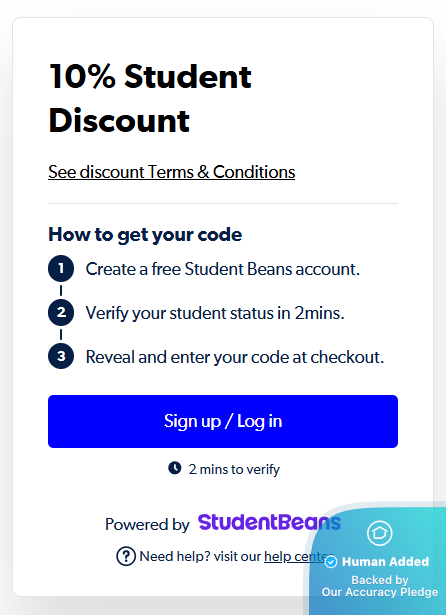Image resolution: width=446 pixels, height=615 pixels.
Task: Click the Powered by text
Action: click(x=147, y=524)
